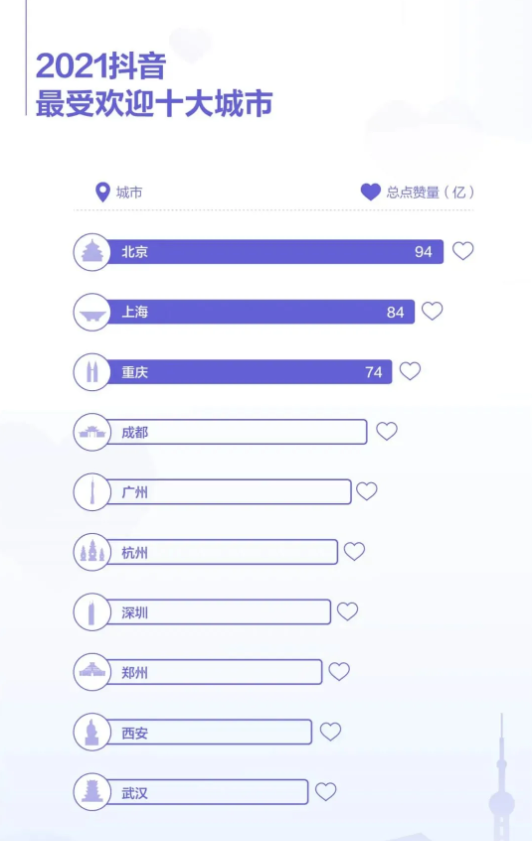
Task: Select the 广州 empty bar
Action: (x=229, y=492)
